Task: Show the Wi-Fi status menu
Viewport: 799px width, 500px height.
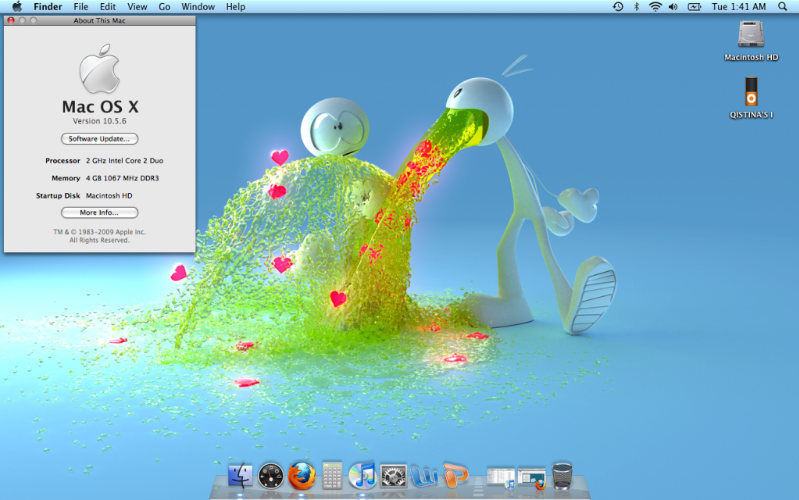Action: pyautogui.click(x=655, y=7)
